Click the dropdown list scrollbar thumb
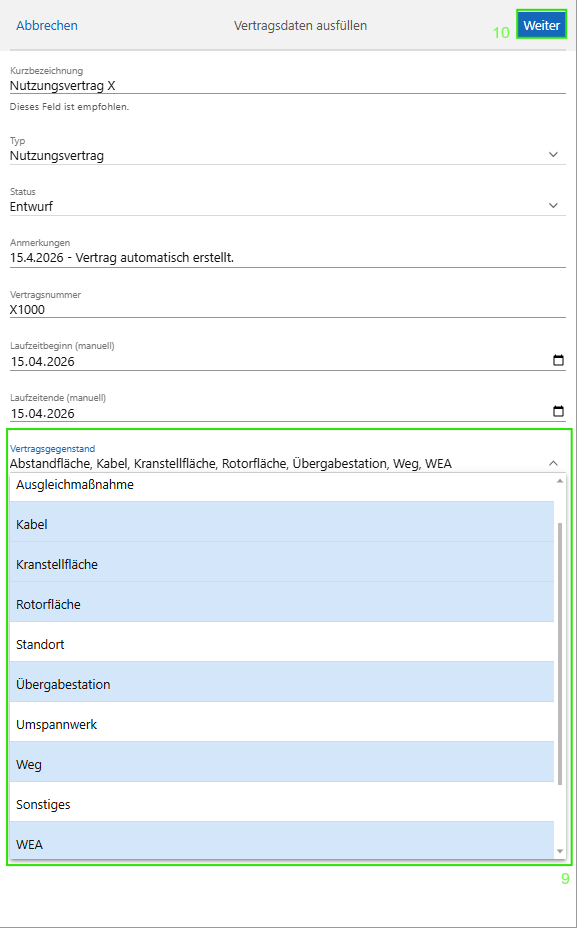 point(560,654)
